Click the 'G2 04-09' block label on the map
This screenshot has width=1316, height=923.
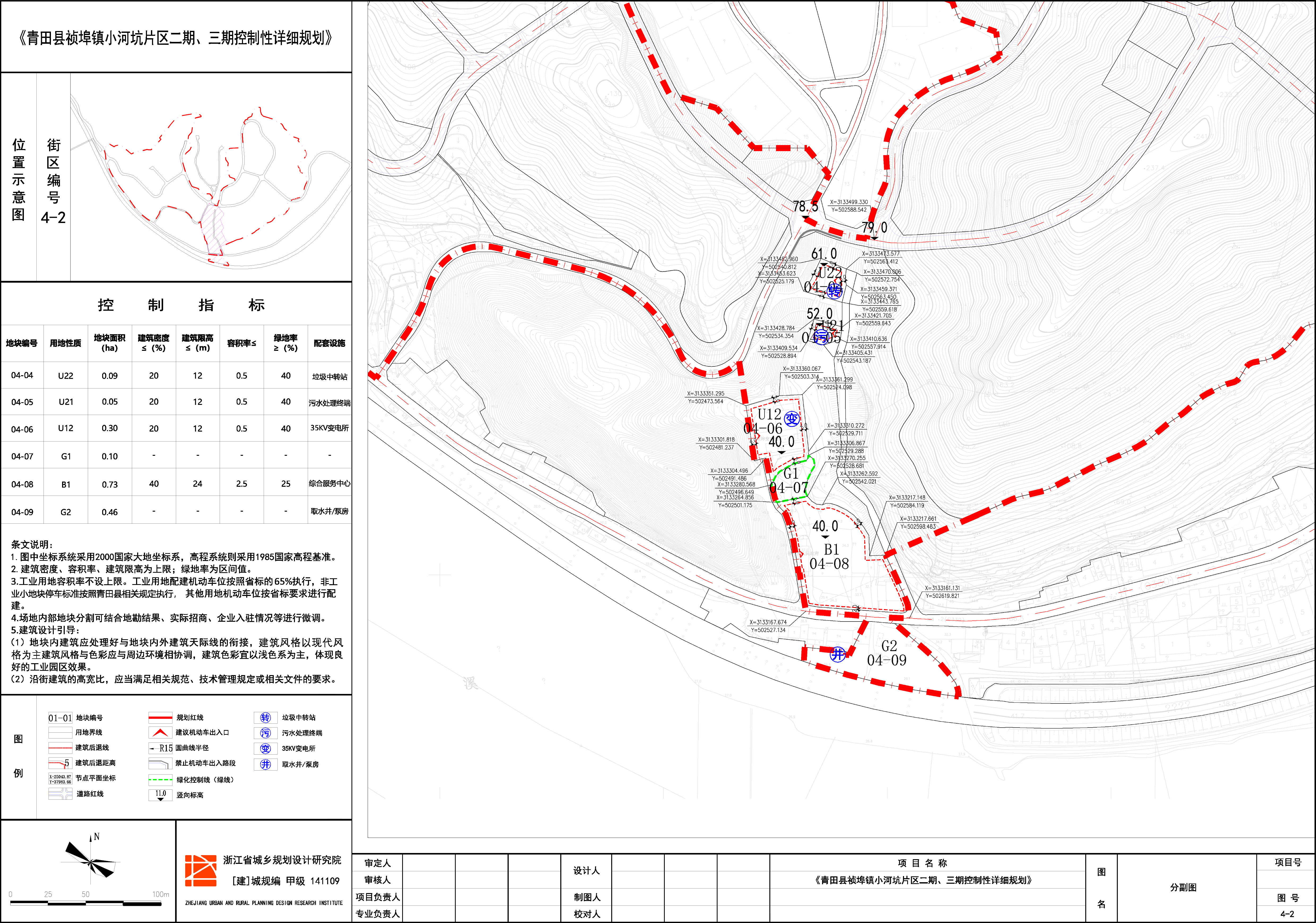(887, 653)
